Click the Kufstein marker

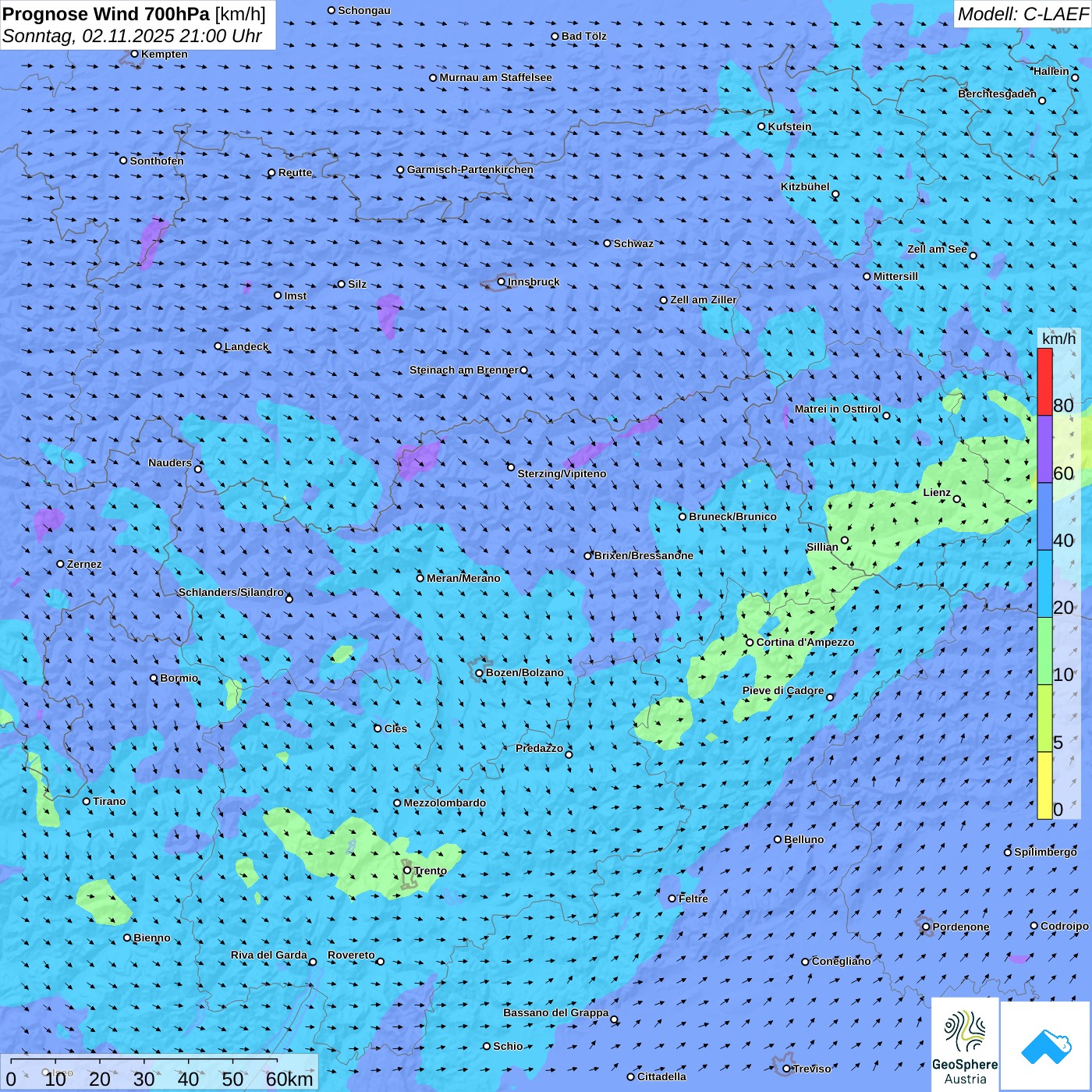point(762,126)
